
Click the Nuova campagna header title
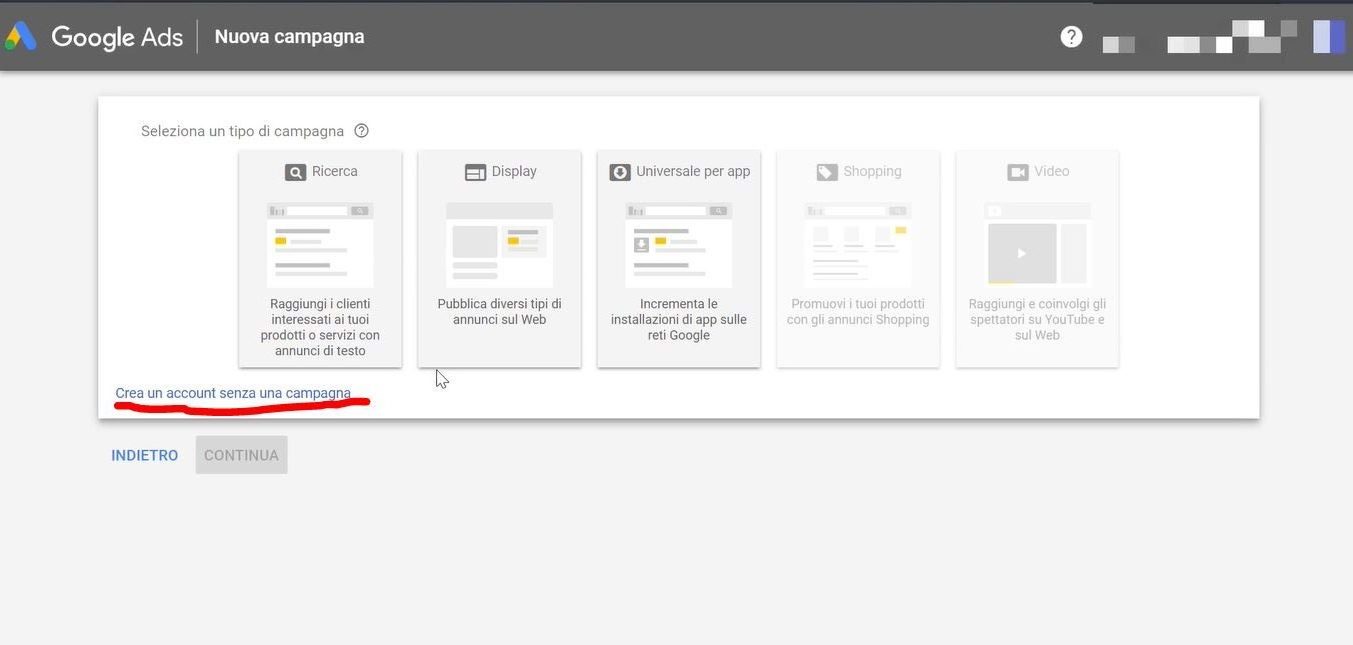pos(289,35)
